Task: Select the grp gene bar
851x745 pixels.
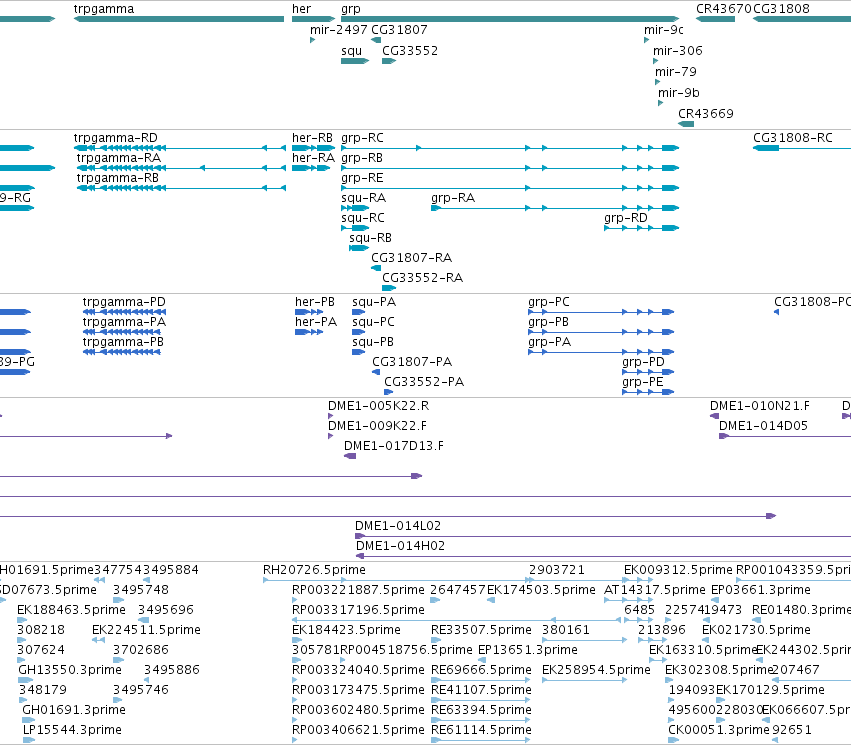Action: pos(510,19)
